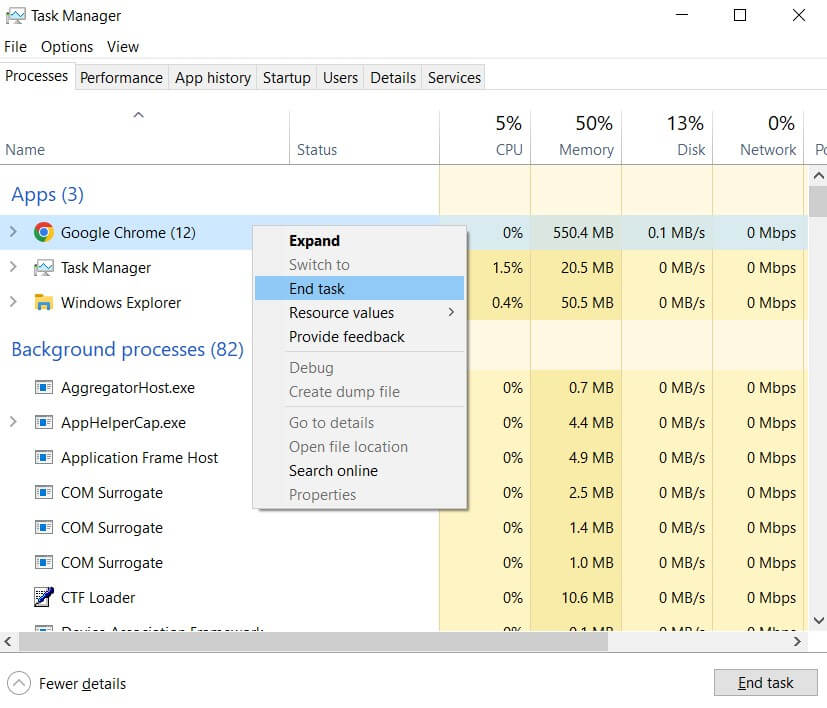
Task: Click the Task Manager row icon
Action: tap(44, 267)
